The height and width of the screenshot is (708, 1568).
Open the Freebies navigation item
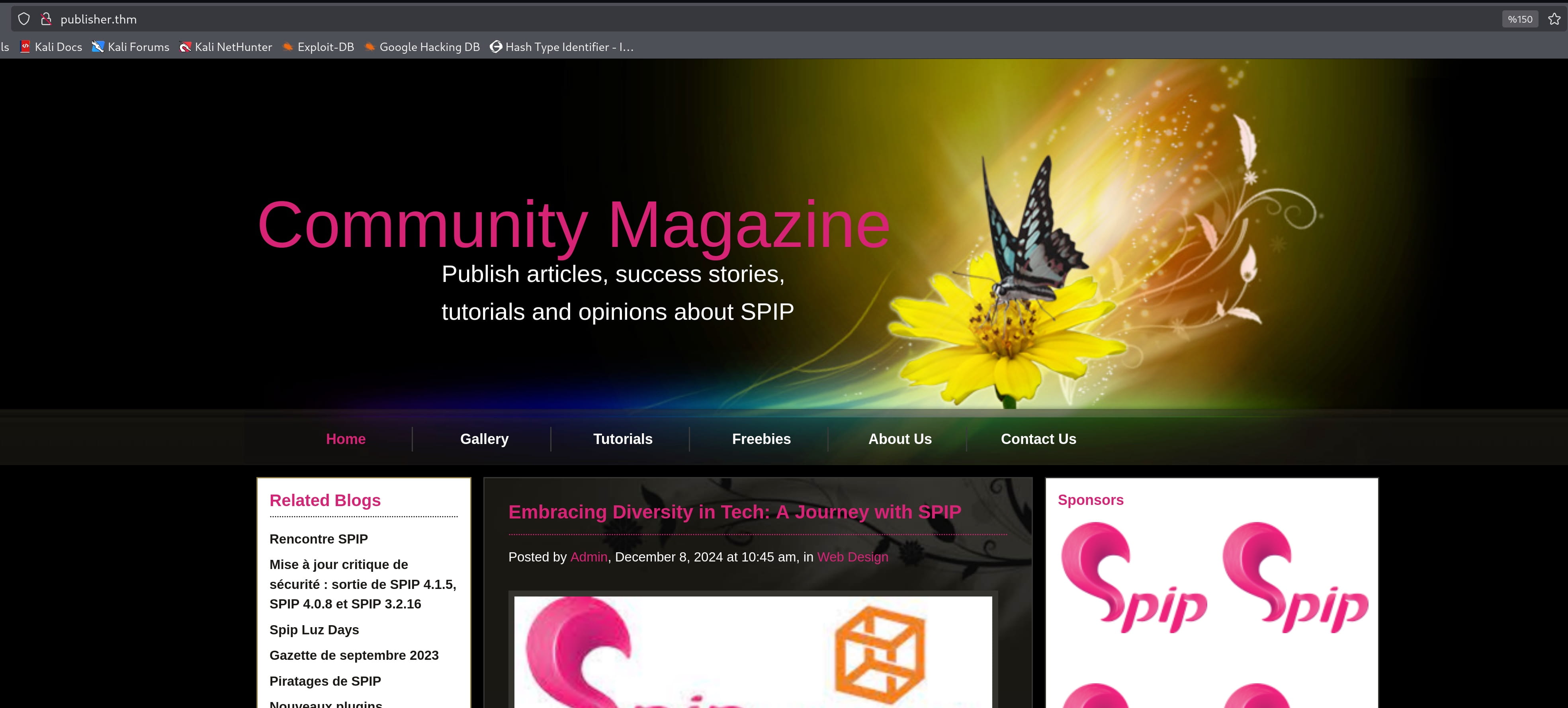pyautogui.click(x=761, y=439)
